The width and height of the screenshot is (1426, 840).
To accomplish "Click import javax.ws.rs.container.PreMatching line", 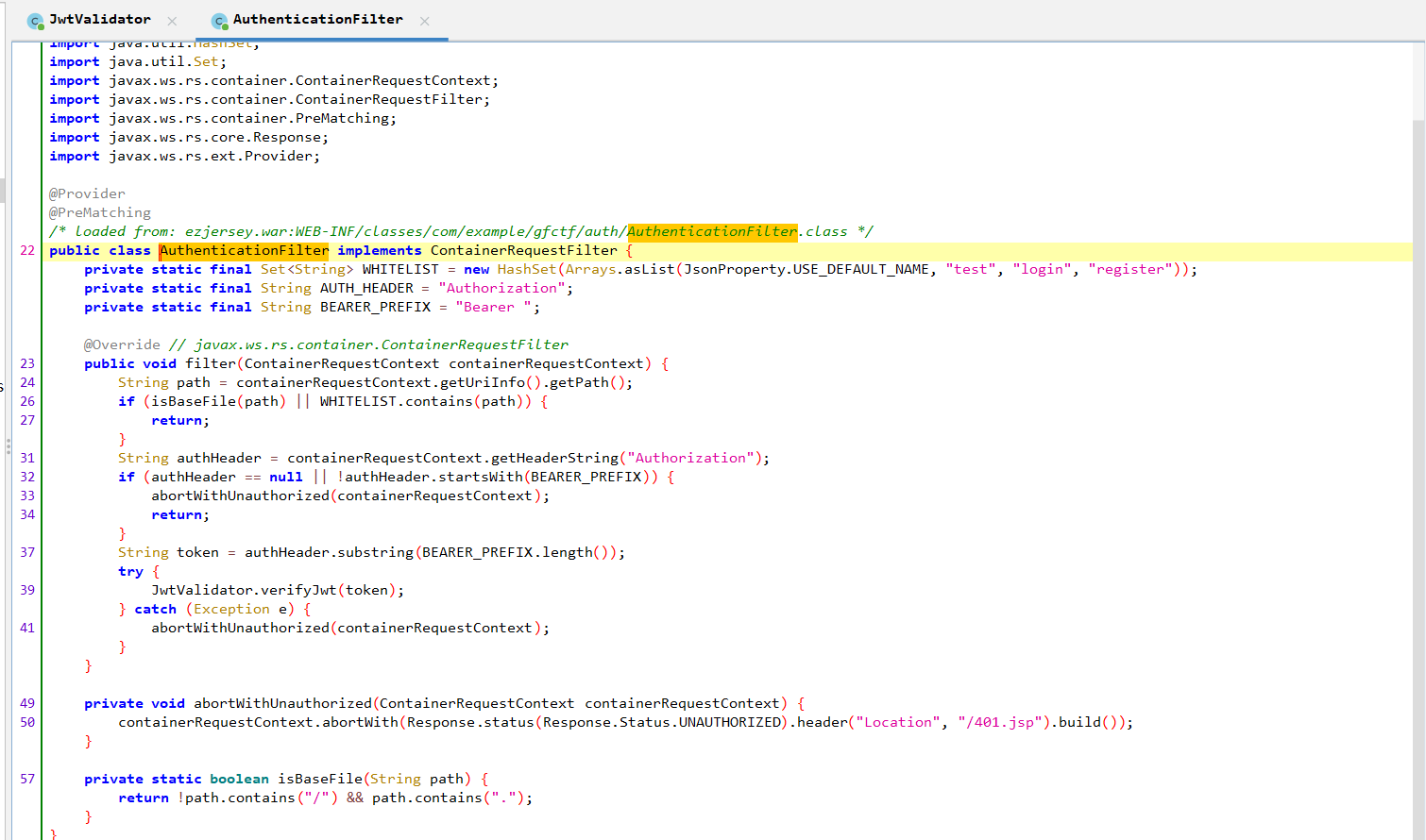I will pyautogui.click(x=223, y=118).
